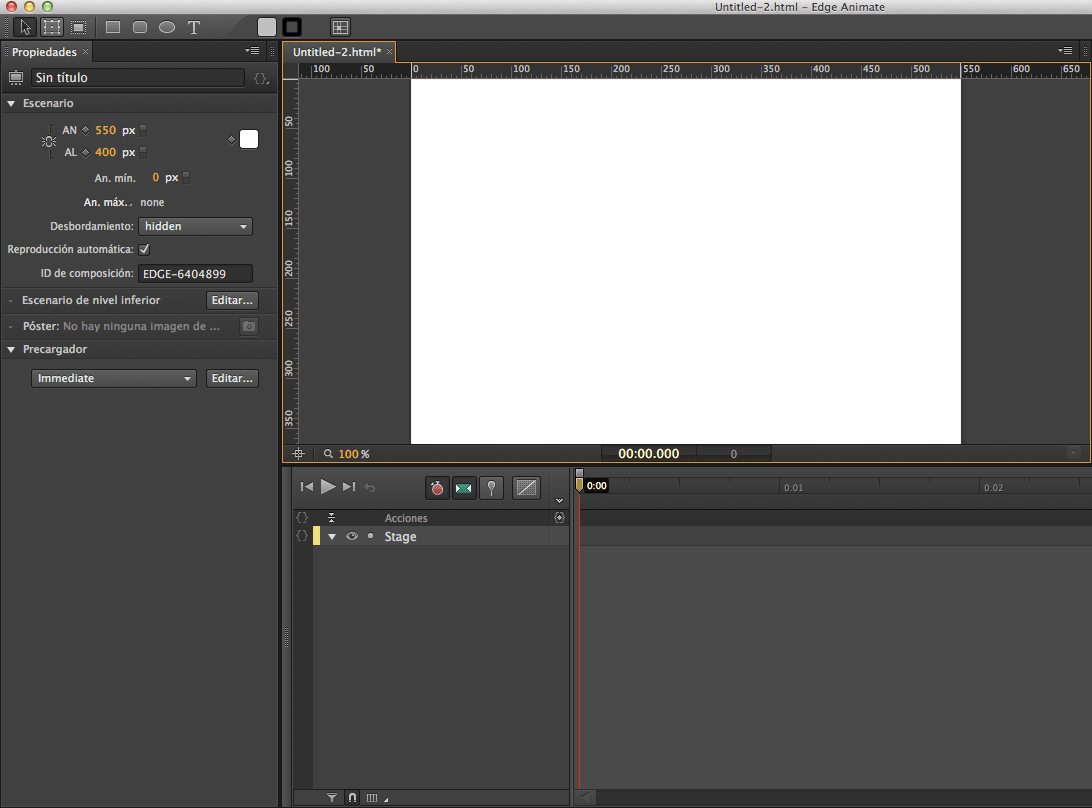The image size is (1092, 808).
Task: Open the Propiedades panel options menu
Action: [252, 51]
